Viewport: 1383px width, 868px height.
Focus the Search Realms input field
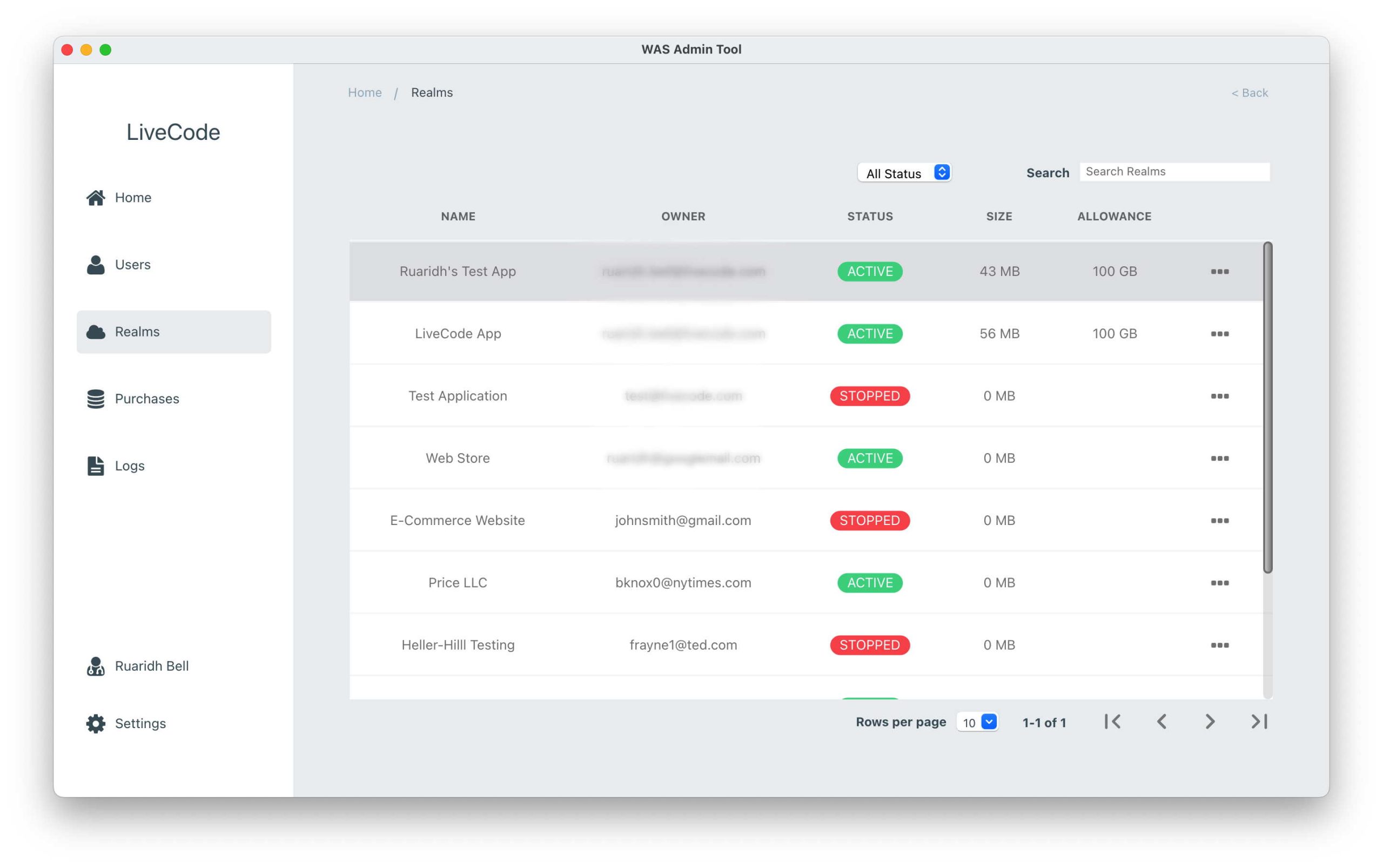click(1173, 172)
